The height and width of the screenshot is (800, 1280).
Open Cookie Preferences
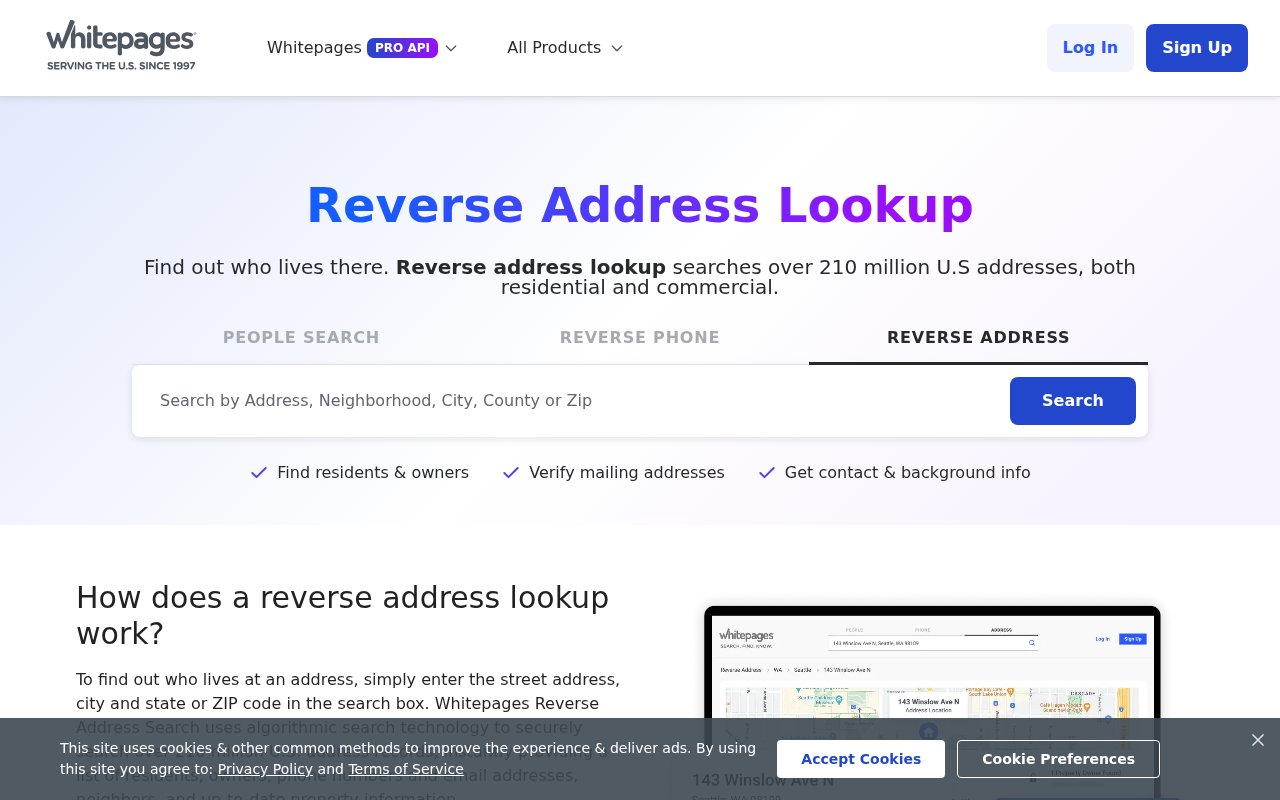tap(1058, 759)
